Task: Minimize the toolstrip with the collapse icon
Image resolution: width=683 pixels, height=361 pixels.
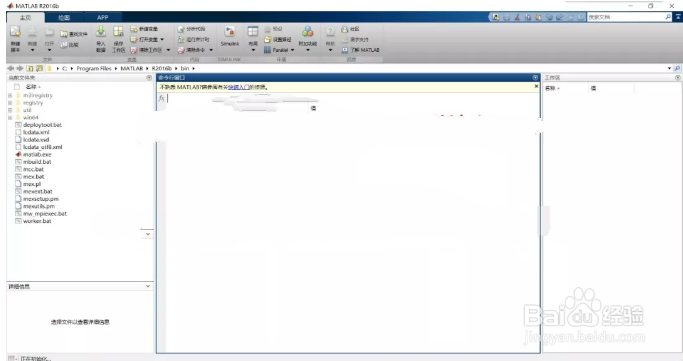Action: click(678, 17)
